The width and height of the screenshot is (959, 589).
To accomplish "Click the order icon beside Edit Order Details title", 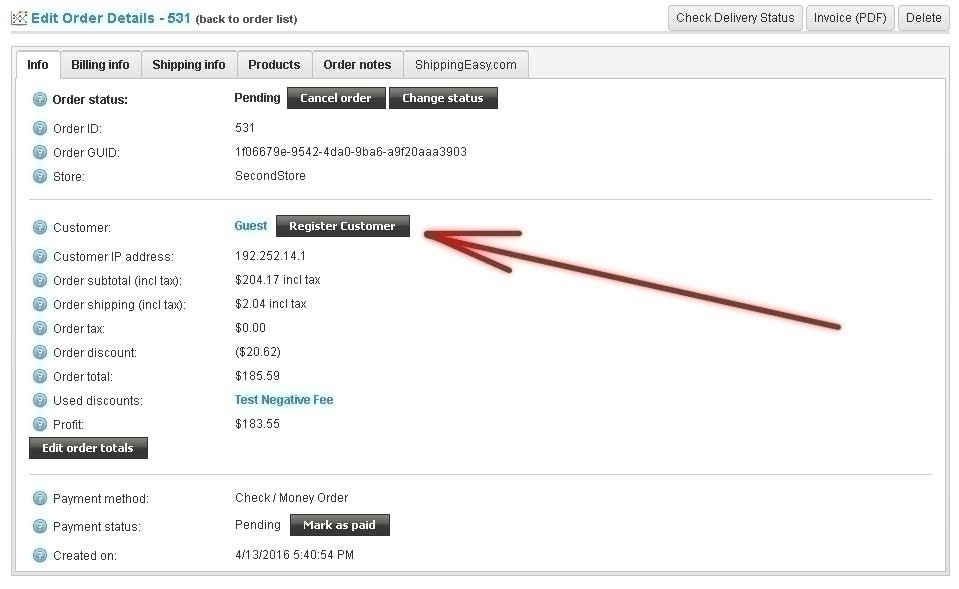I will pos(20,18).
